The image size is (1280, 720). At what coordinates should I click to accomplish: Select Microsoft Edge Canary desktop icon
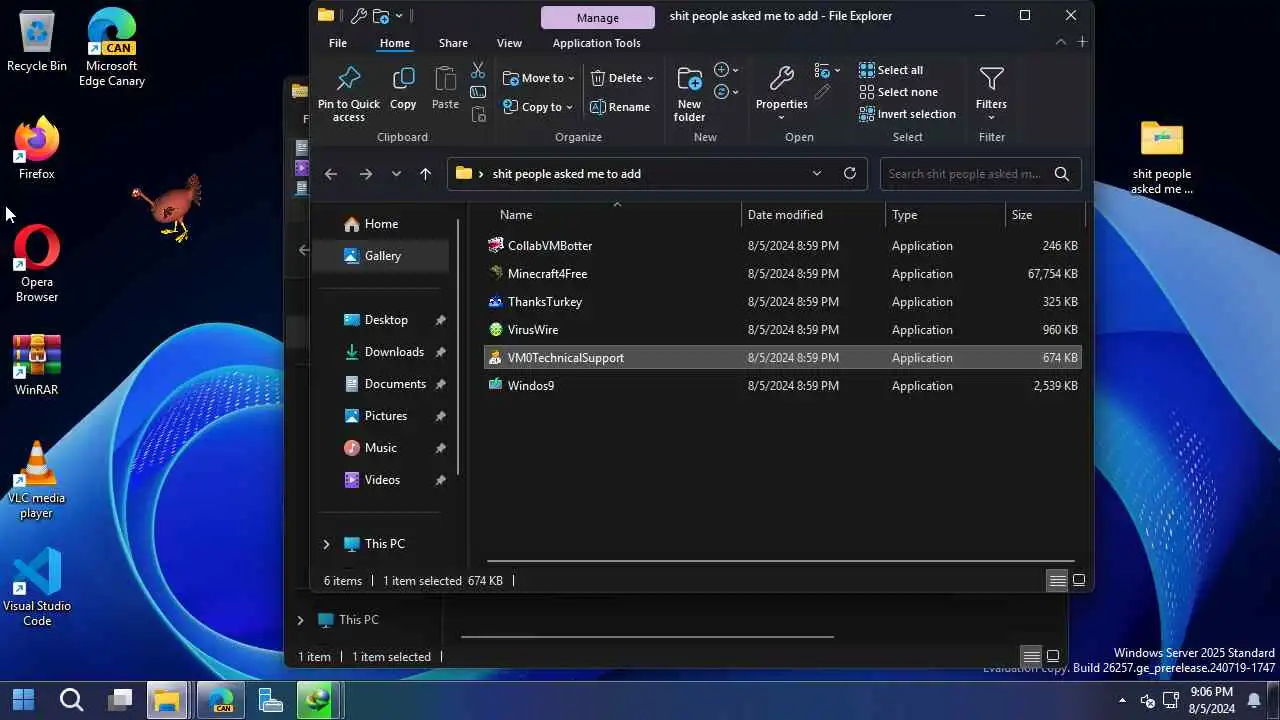(x=112, y=47)
